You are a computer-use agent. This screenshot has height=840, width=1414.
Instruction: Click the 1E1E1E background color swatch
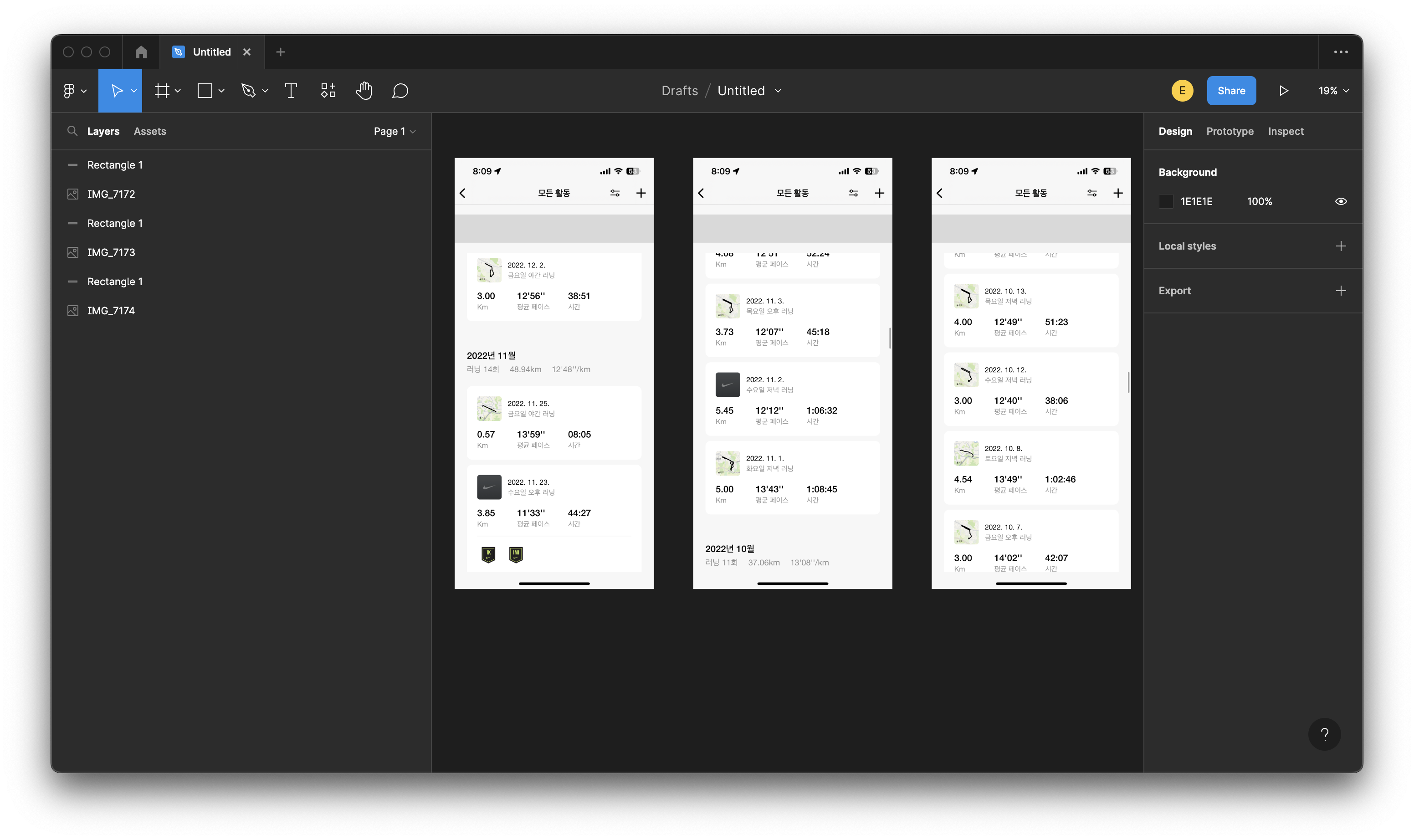[x=1166, y=201]
